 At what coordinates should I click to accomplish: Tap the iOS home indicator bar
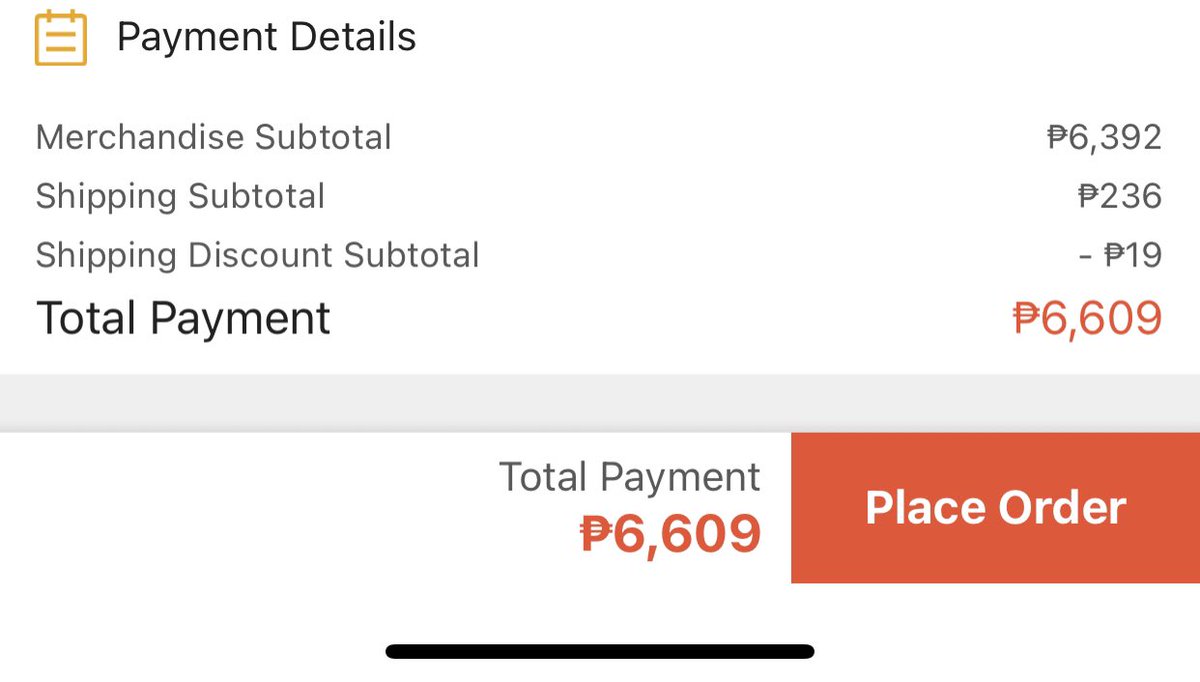click(x=600, y=652)
